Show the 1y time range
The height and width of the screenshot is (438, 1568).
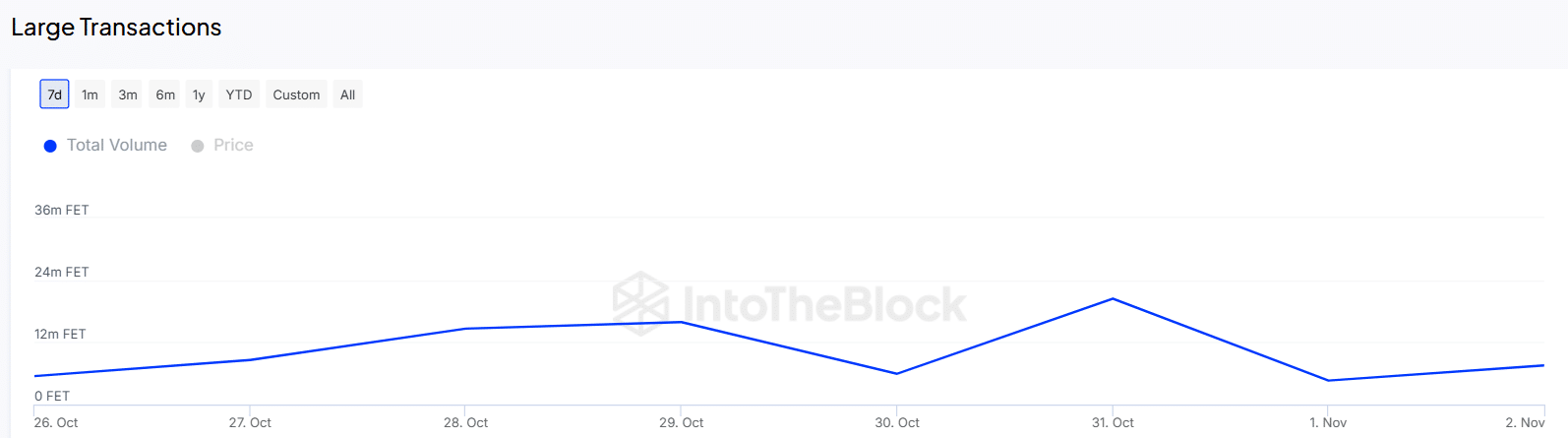pyautogui.click(x=199, y=94)
